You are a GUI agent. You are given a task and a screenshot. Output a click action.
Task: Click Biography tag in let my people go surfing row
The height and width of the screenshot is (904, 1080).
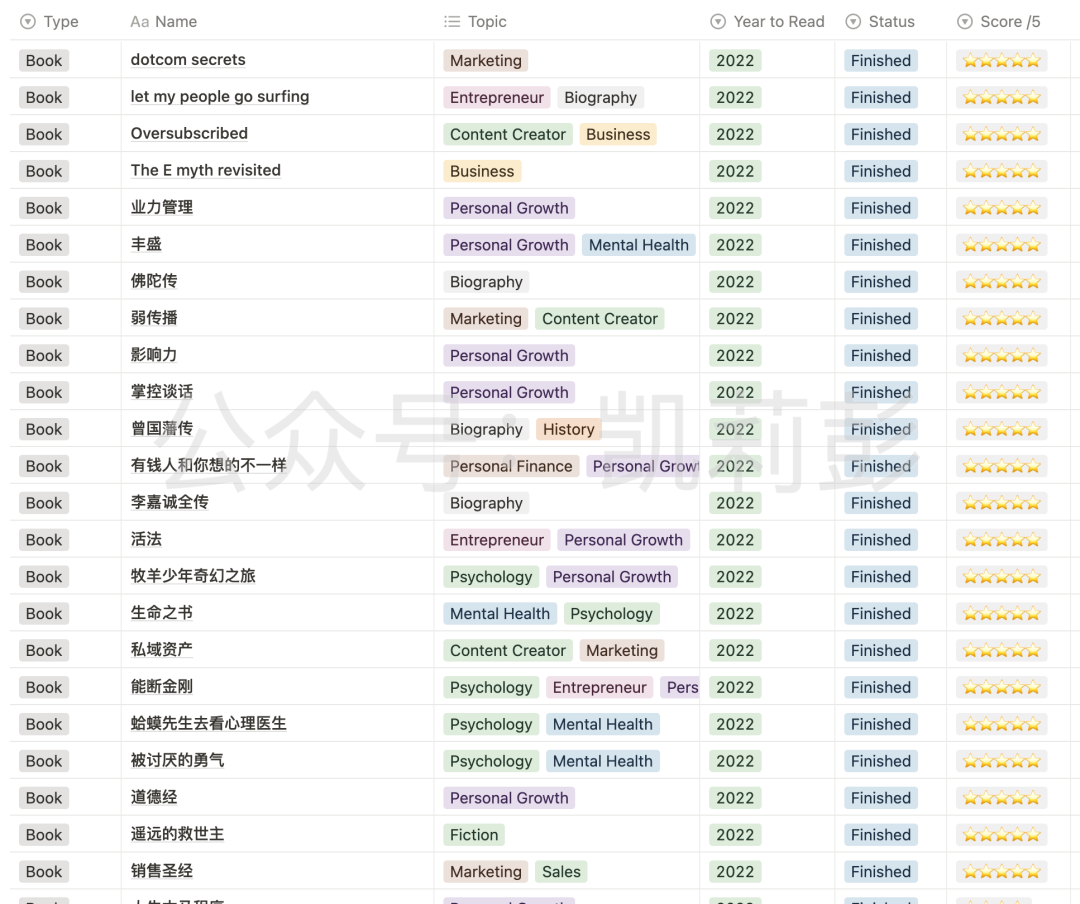tap(601, 97)
